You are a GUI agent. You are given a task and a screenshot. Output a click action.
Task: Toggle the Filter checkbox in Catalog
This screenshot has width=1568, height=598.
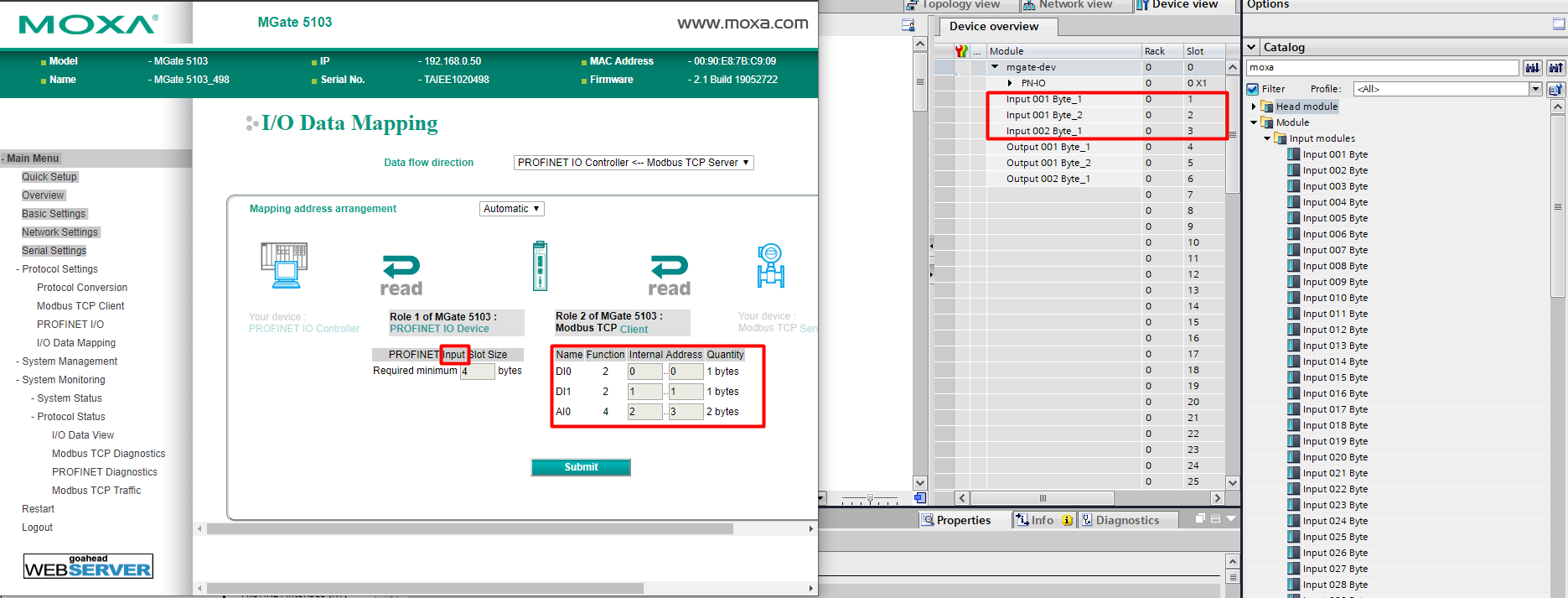(x=1253, y=89)
